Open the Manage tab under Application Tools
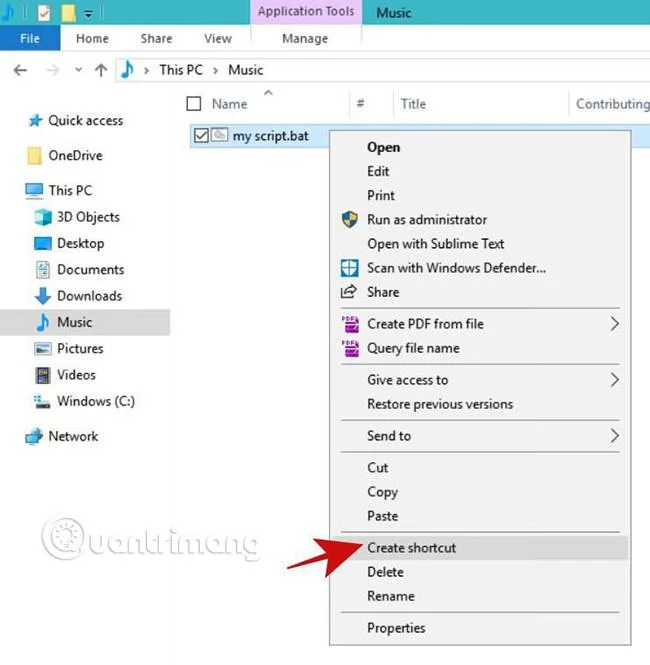 coord(305,39)
